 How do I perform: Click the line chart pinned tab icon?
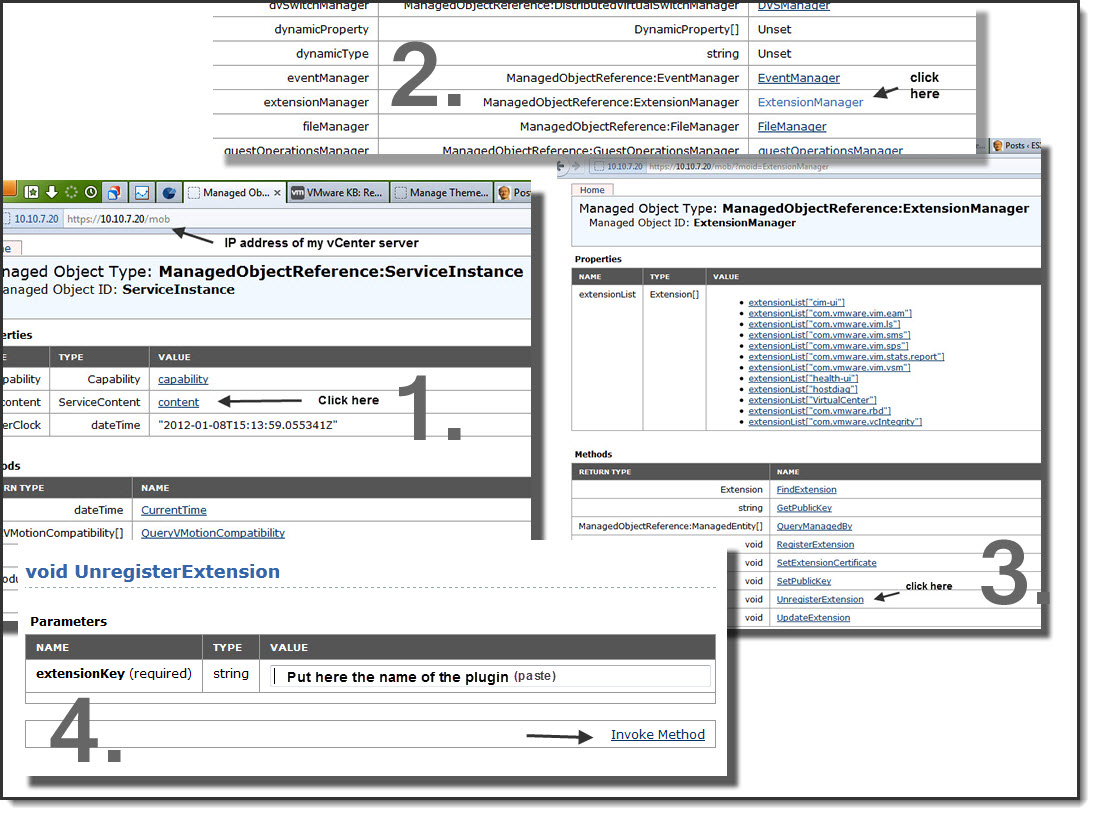click(142, 192)
